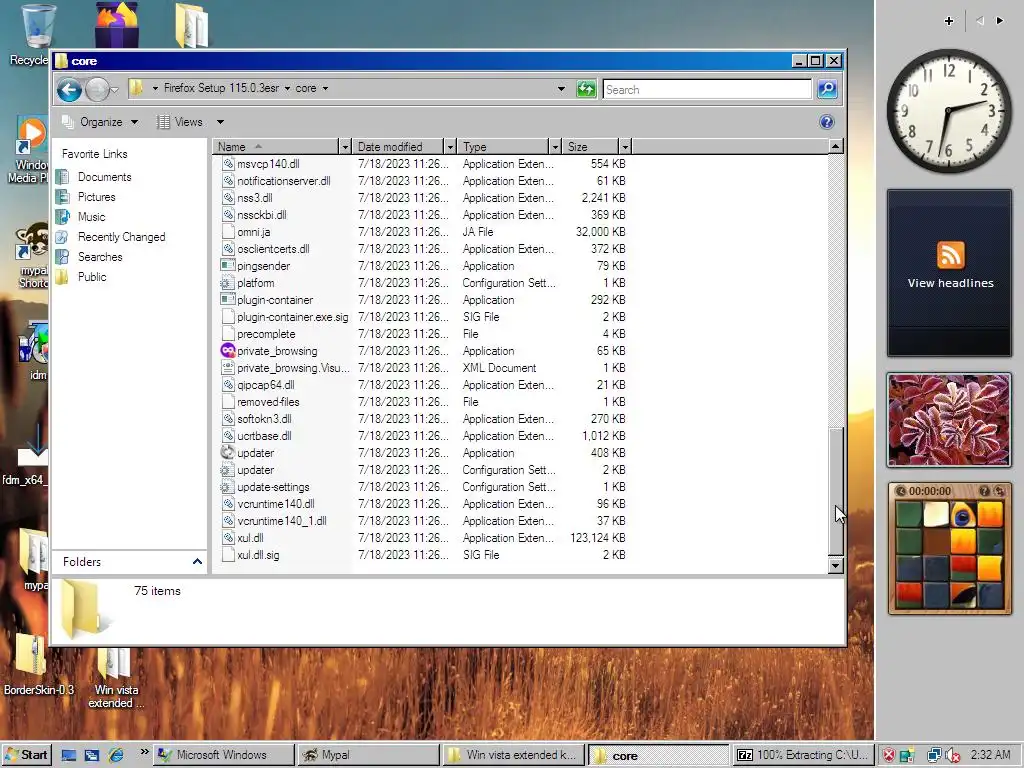Click View headlines in feed gadget
This screenshot has height=768, width=1024.
coord(950,283)
